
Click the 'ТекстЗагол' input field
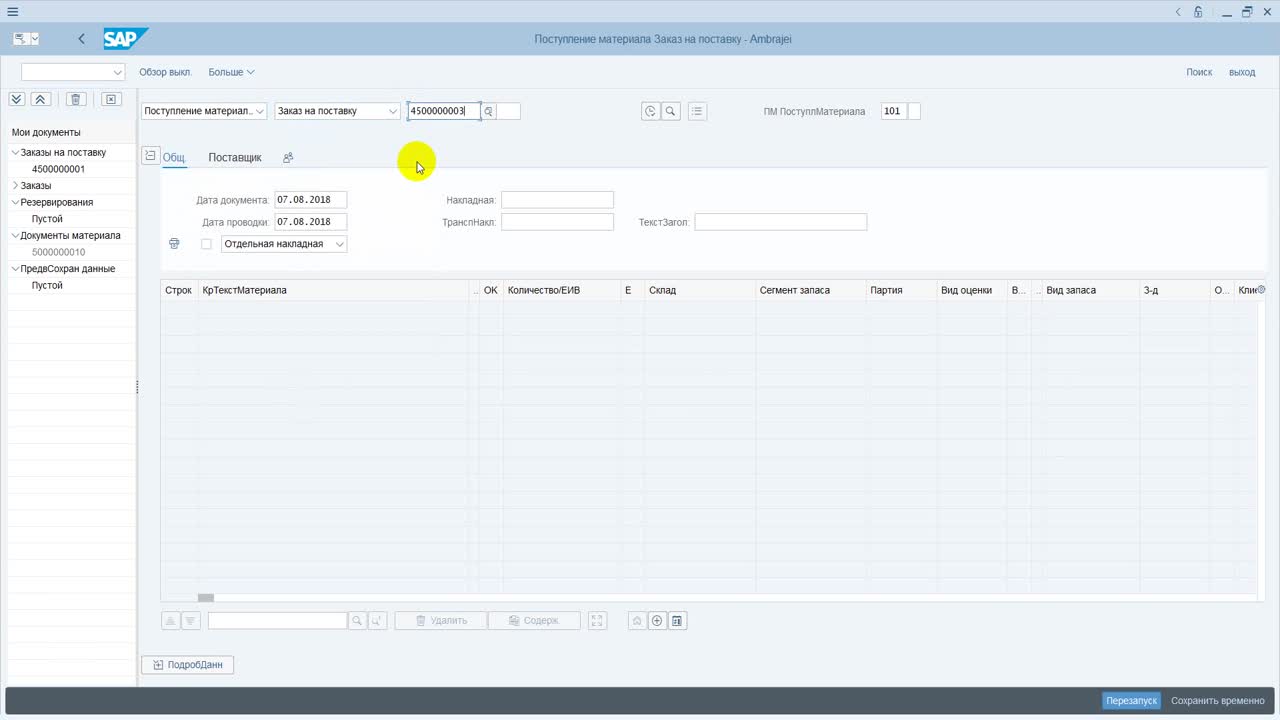tap(781, 222)
